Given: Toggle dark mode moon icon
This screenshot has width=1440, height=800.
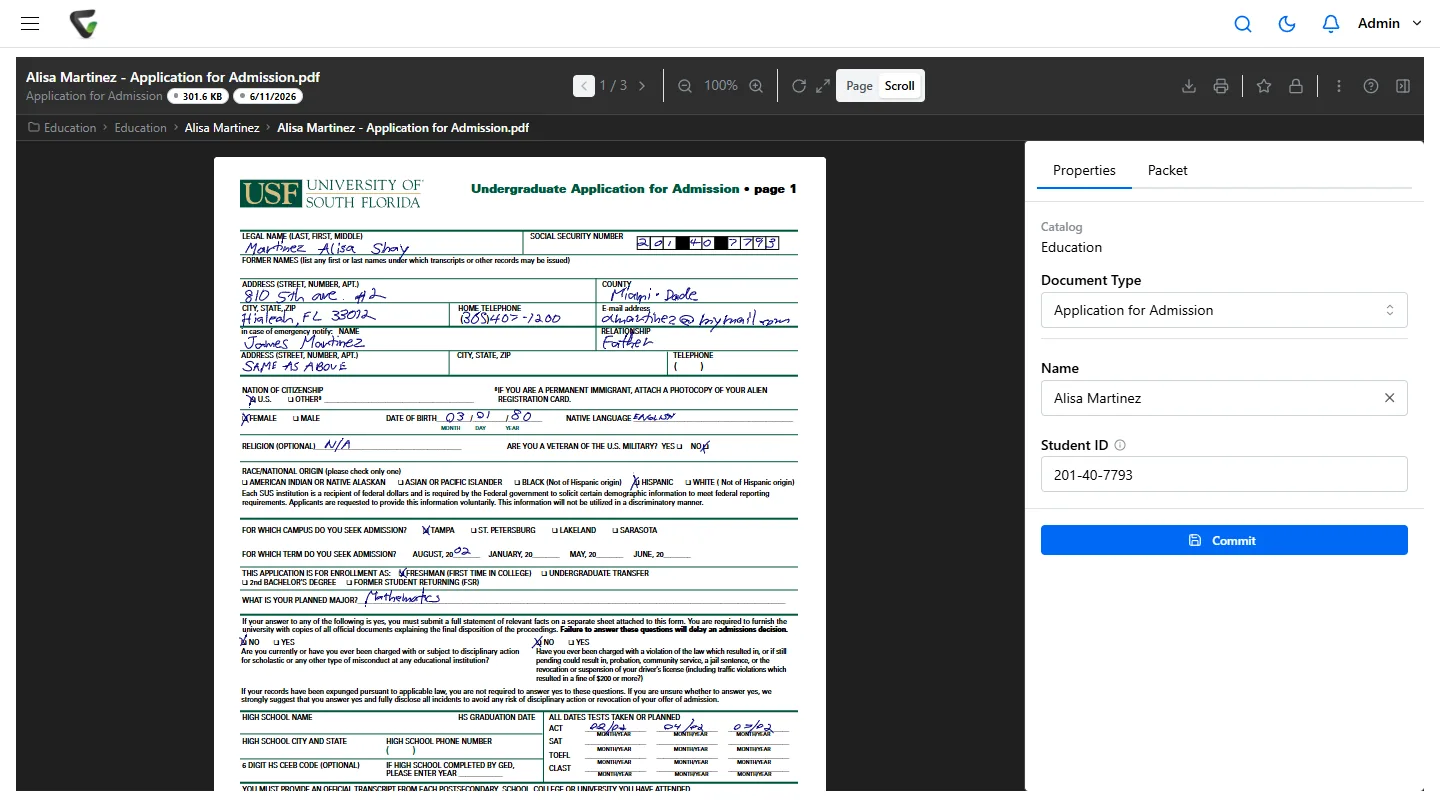Looking at the screenshot, I should (x=1287, y=24).
